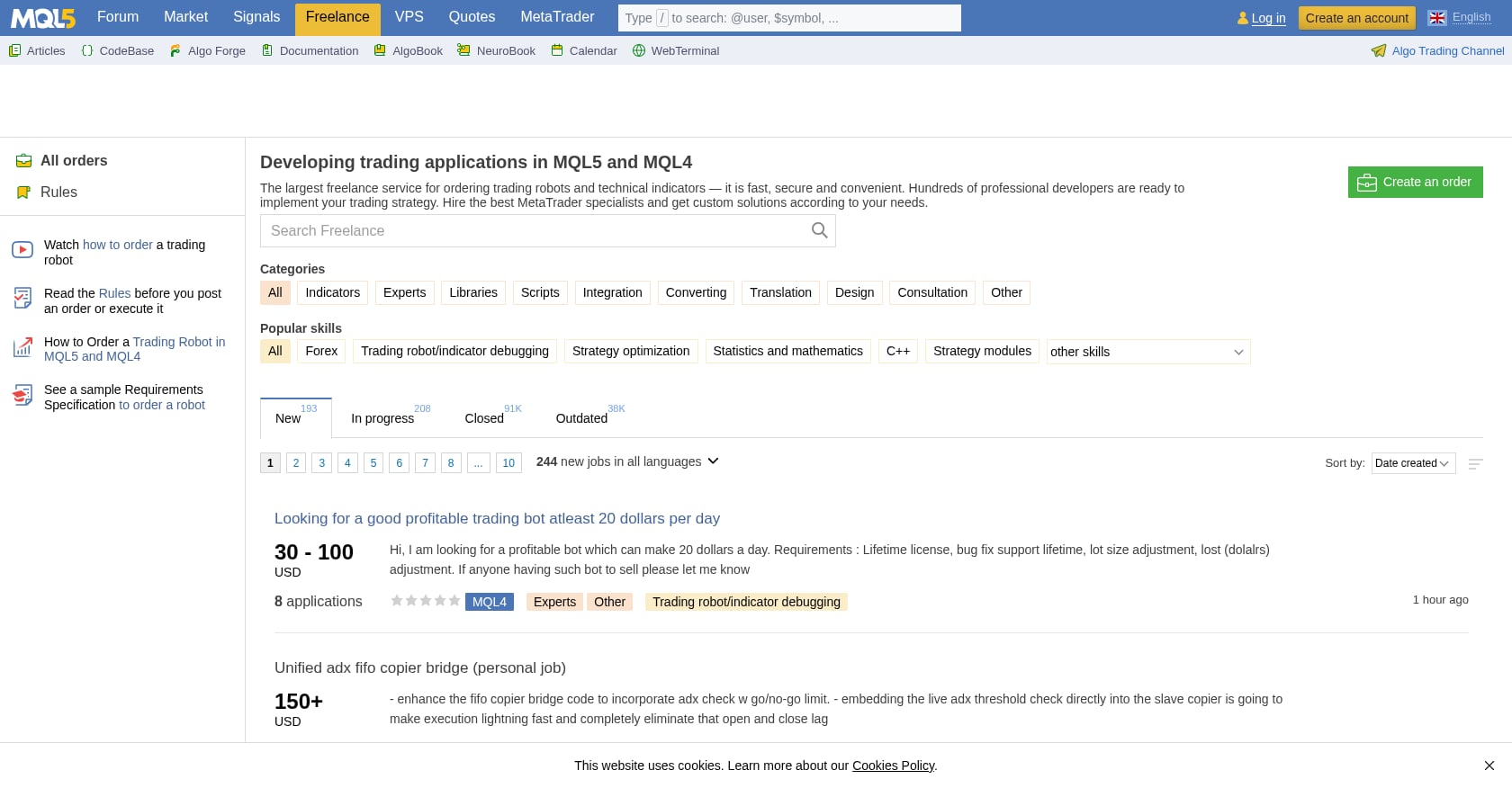The height and width of the screenshot is (788, 1512).
Task: Select the New orders tab
Action: (x=296, y=418)
